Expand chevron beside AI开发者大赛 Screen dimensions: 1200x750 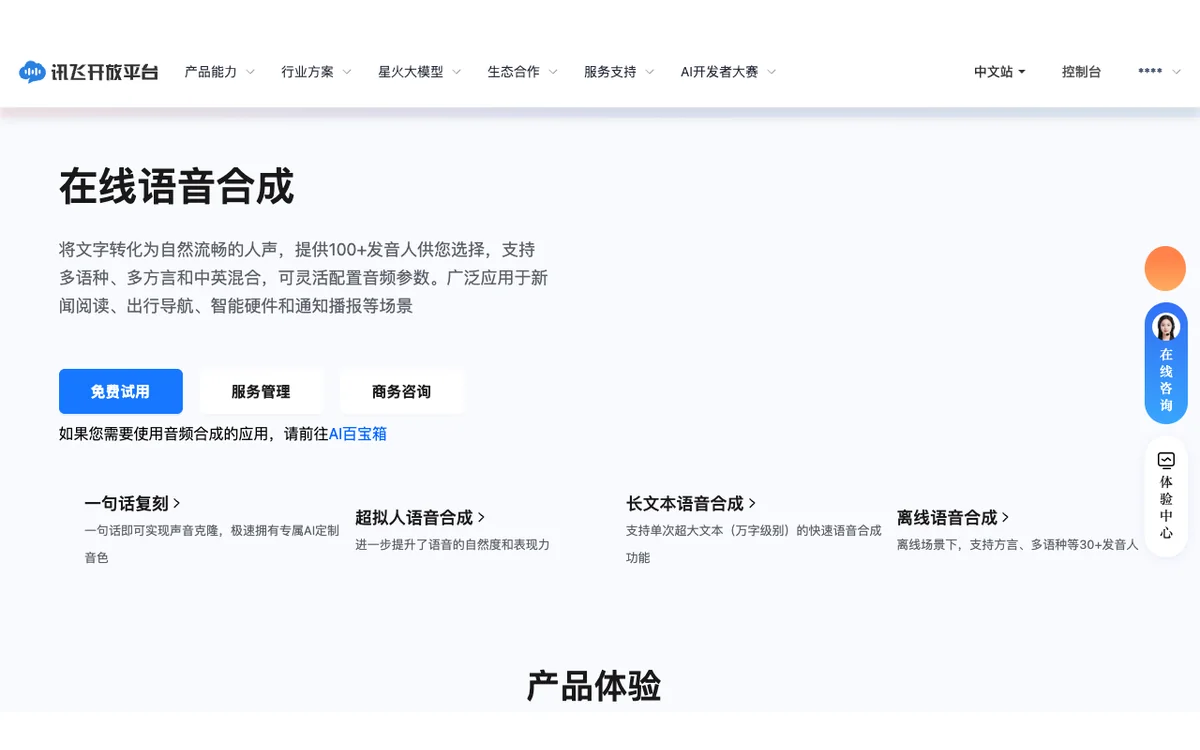point(772,72)
